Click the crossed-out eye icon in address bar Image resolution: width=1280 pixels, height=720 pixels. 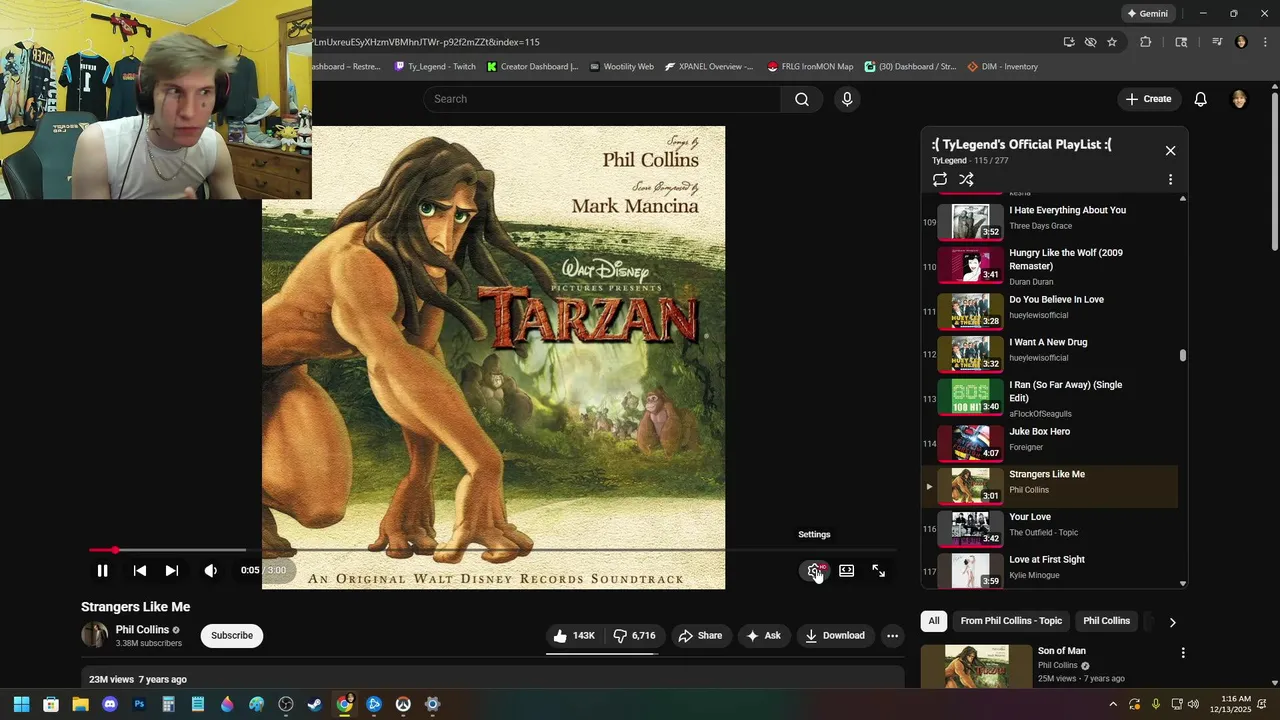pyautogui.click(x=1091, y=42)
